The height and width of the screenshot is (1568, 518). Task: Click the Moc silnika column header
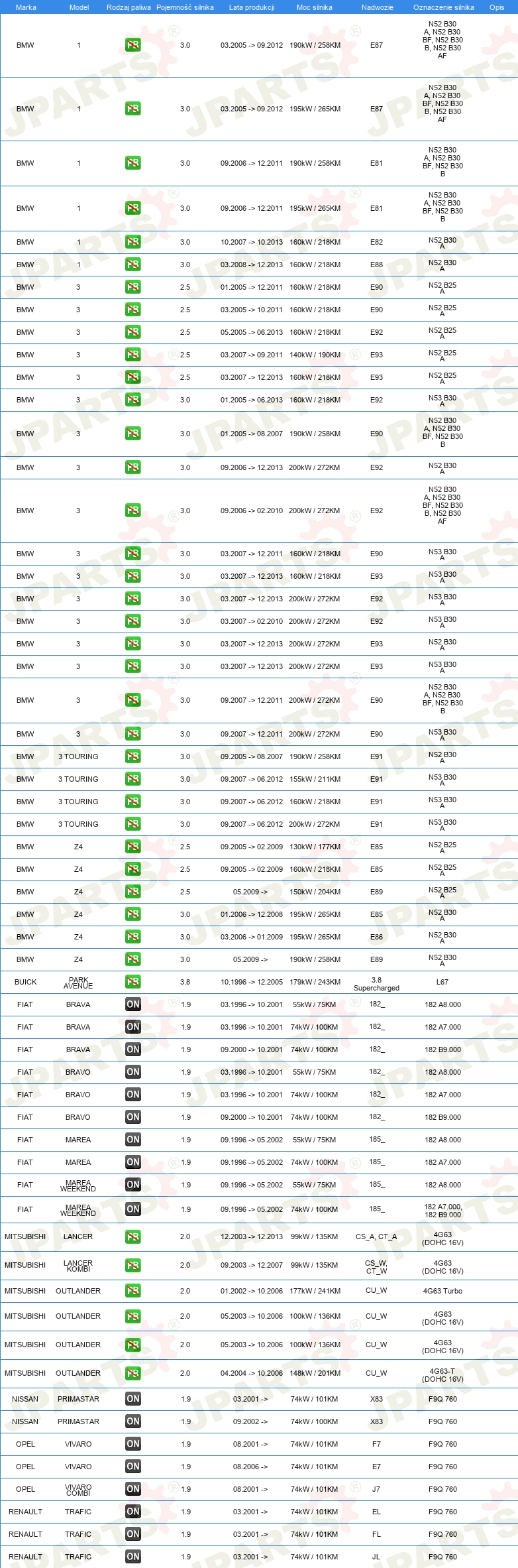pos(315,7)
